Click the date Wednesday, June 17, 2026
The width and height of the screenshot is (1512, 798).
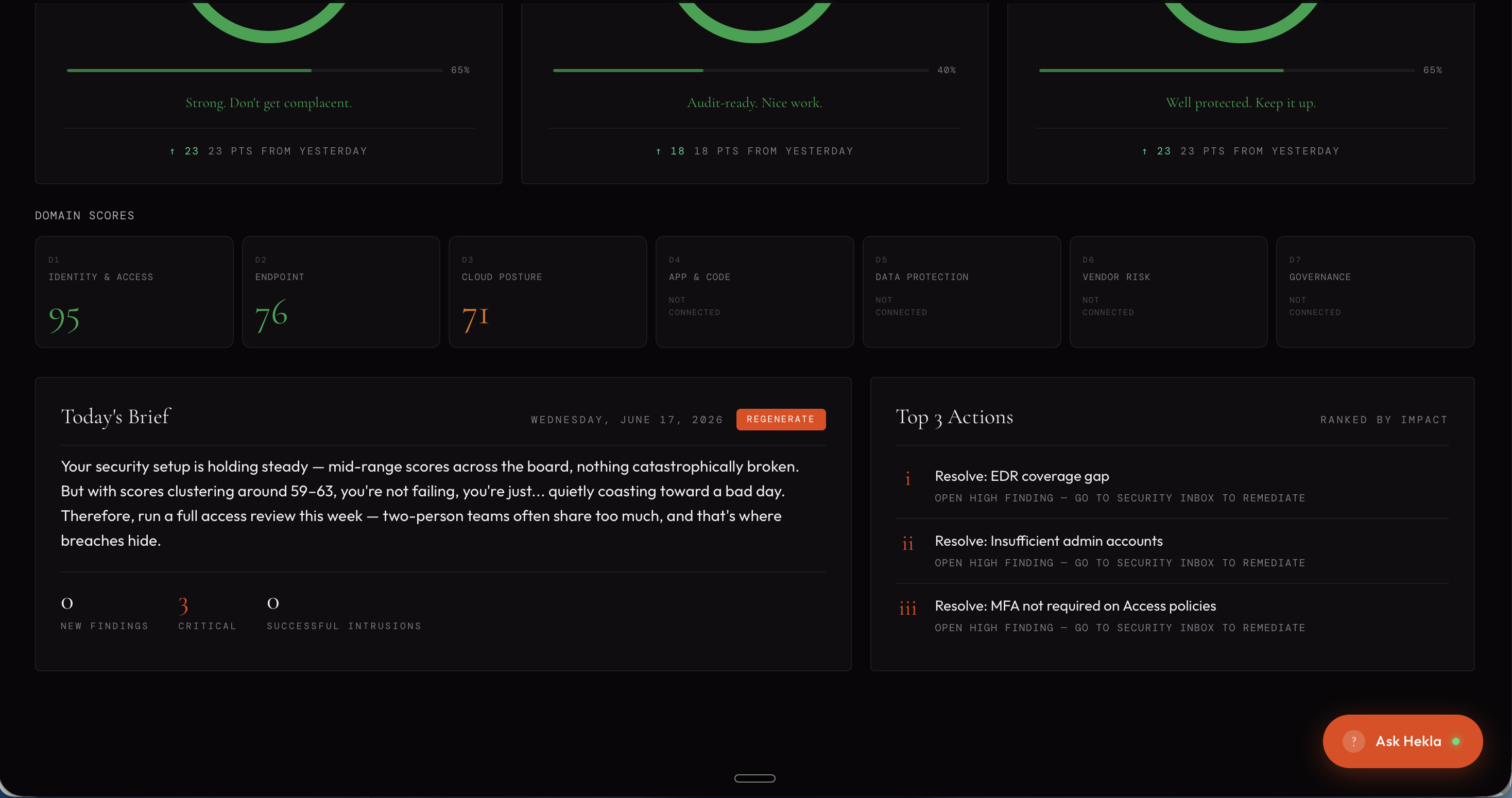627,420
